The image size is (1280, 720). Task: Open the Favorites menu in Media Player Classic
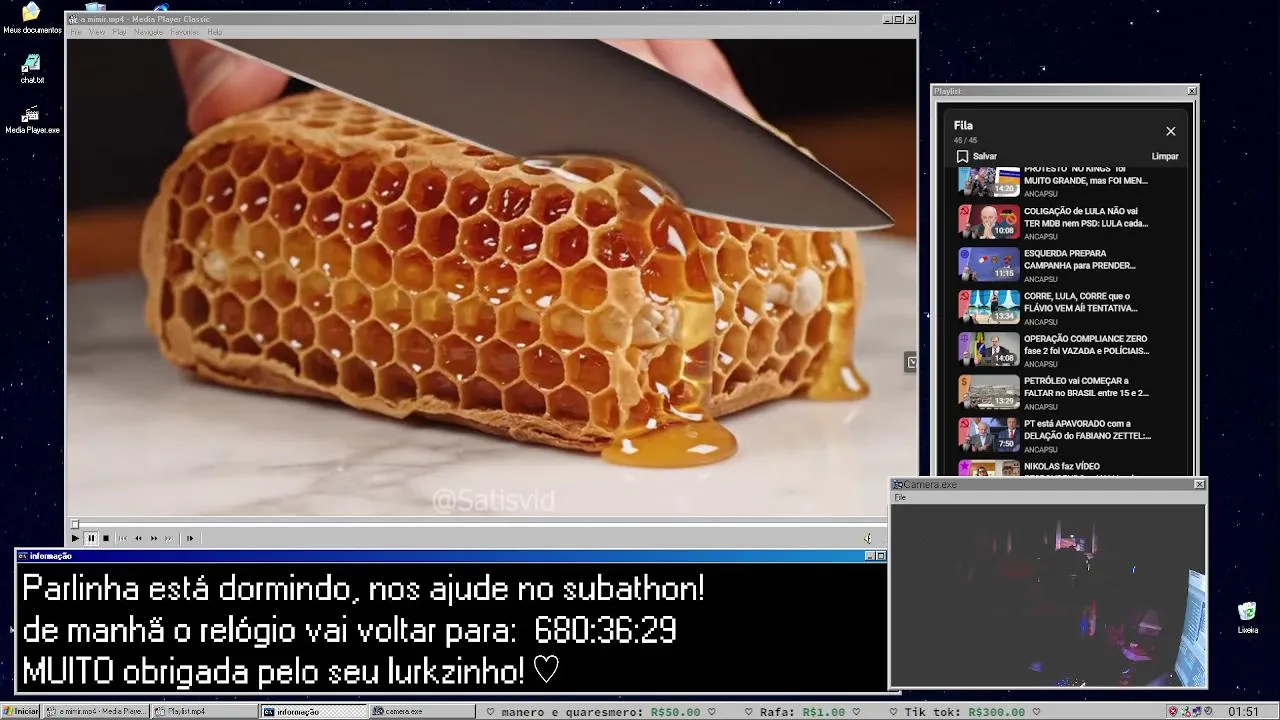(x=184, y=32)
